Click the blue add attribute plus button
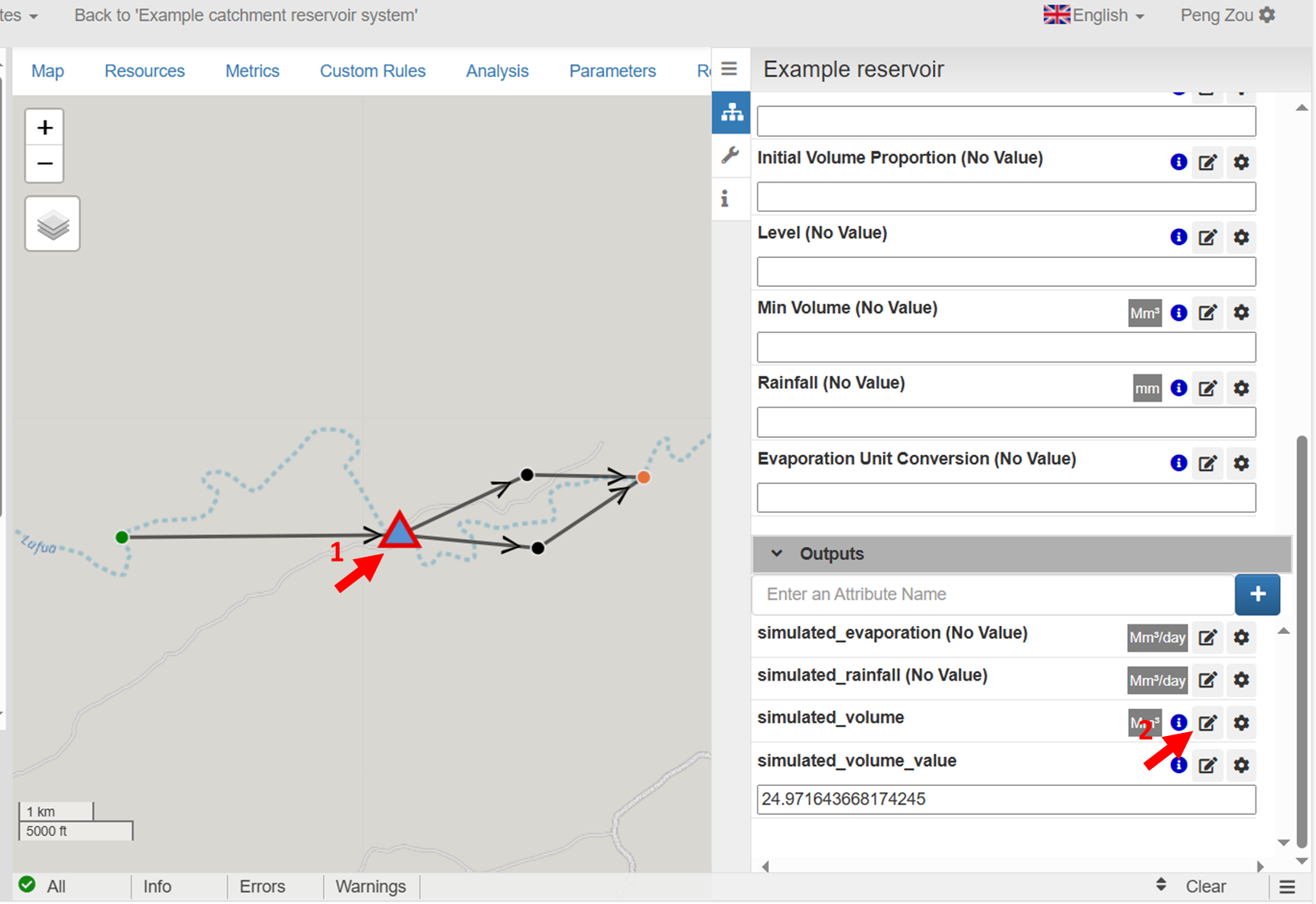The width and height of the screenshot is (1316, 904). point(1257,595)
